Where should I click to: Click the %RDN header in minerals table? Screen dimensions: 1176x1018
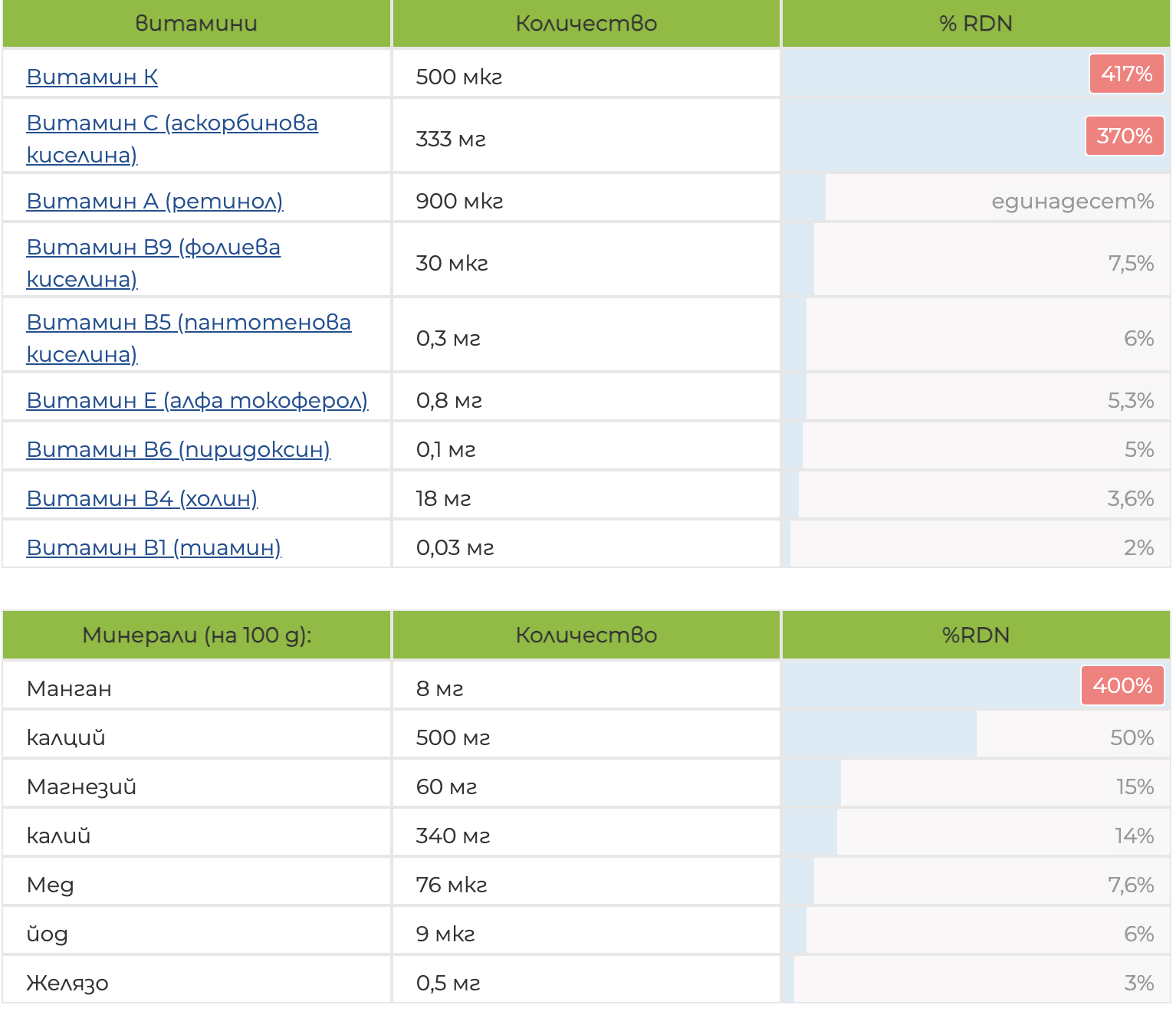tap(975, 635)
